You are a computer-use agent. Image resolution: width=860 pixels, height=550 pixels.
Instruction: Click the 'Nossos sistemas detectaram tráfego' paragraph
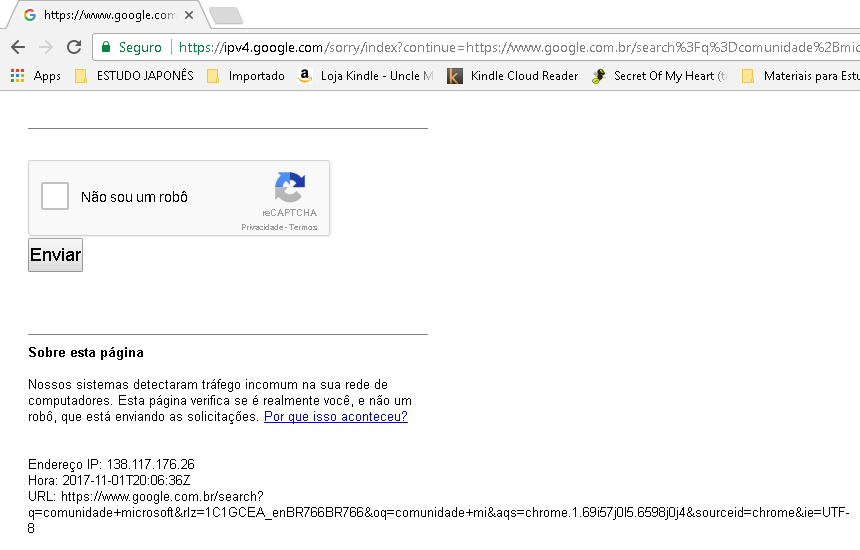(220, 400)
